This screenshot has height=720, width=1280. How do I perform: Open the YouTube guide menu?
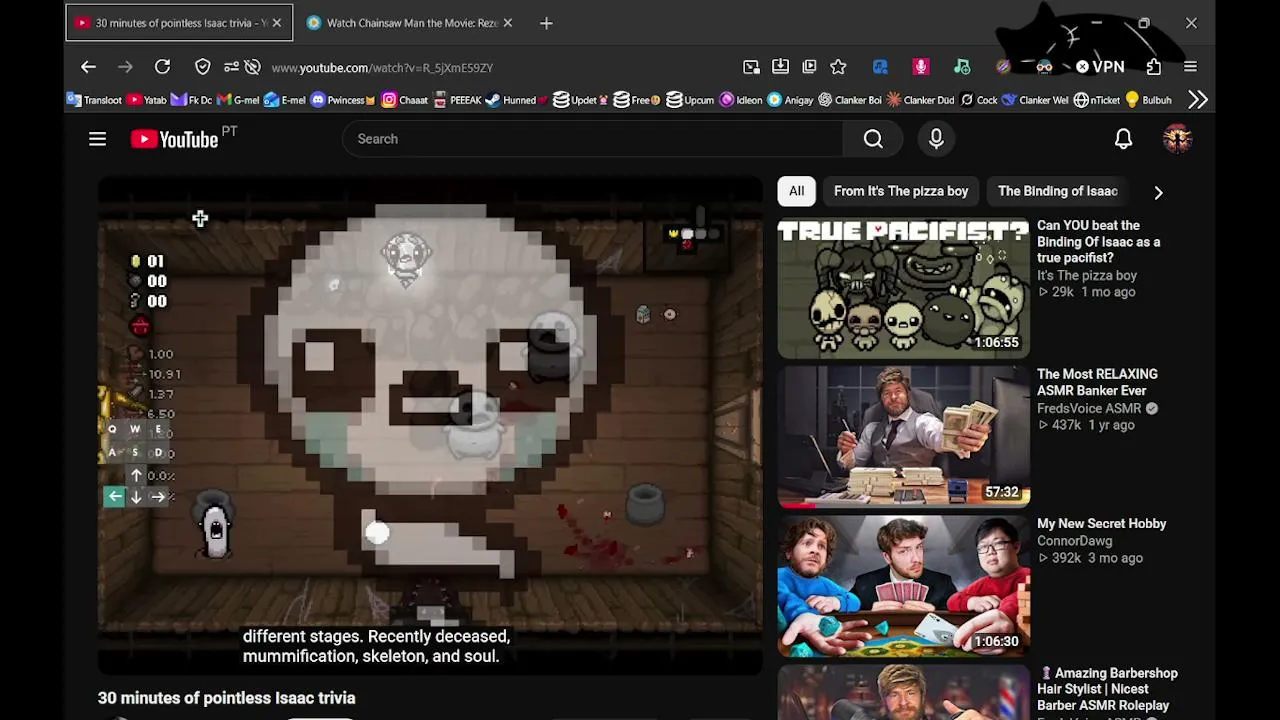97,139
